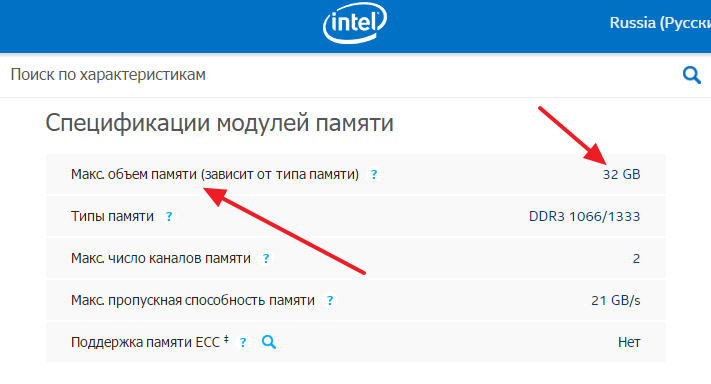Open help icon for Макс. число каналов памяти
Viewport: 711px width, 384px height.
click(266, 258)
